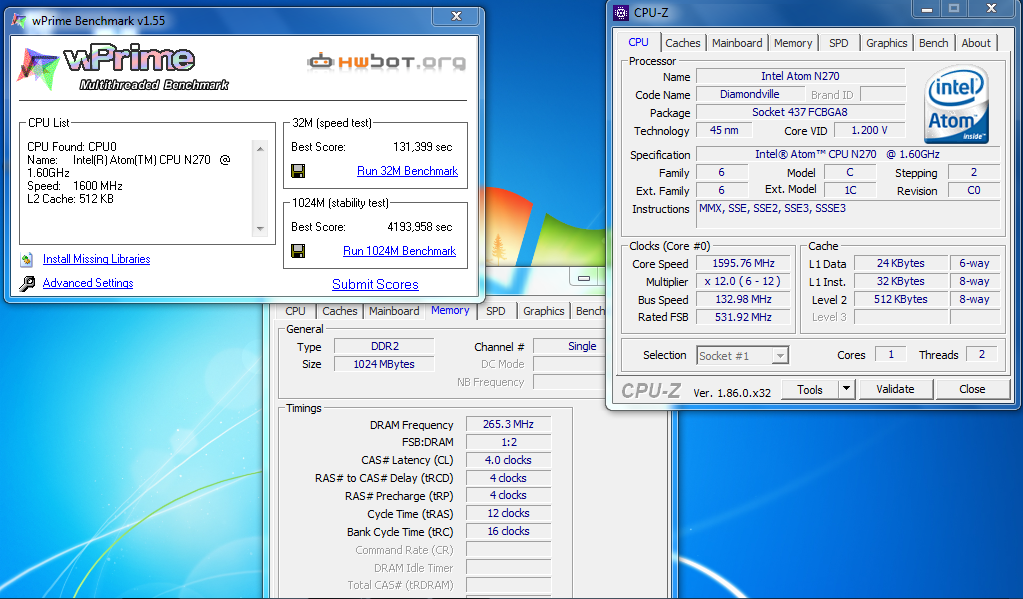Click the wPrime title bar icon
The height and width of the screenshot is (599, 1023).
coord(20,20)
